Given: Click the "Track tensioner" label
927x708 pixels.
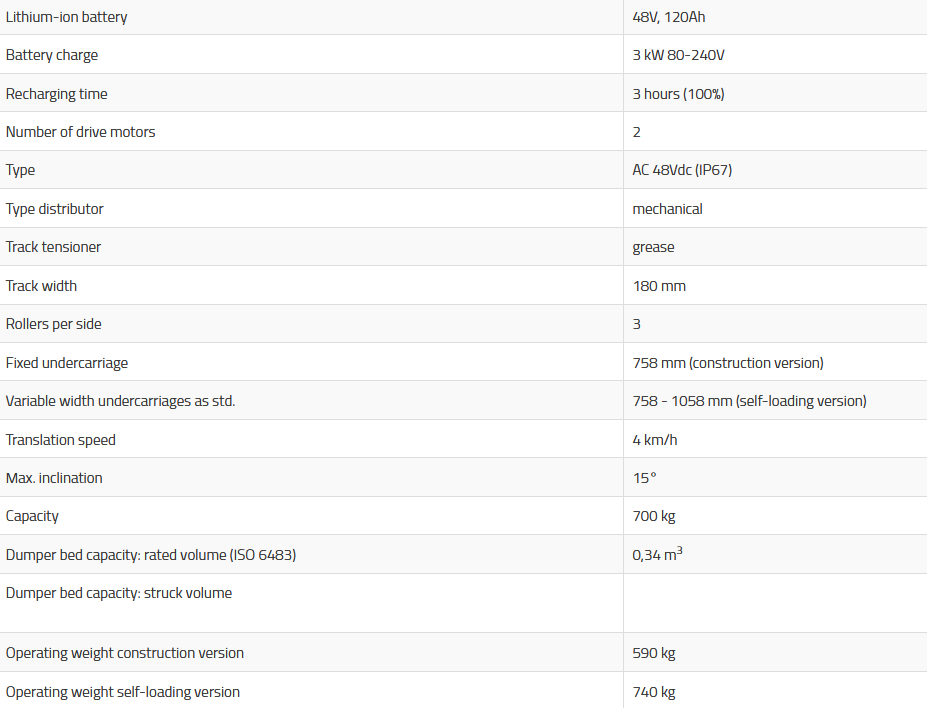Looking at the screenshot, I should coord(54,247).
